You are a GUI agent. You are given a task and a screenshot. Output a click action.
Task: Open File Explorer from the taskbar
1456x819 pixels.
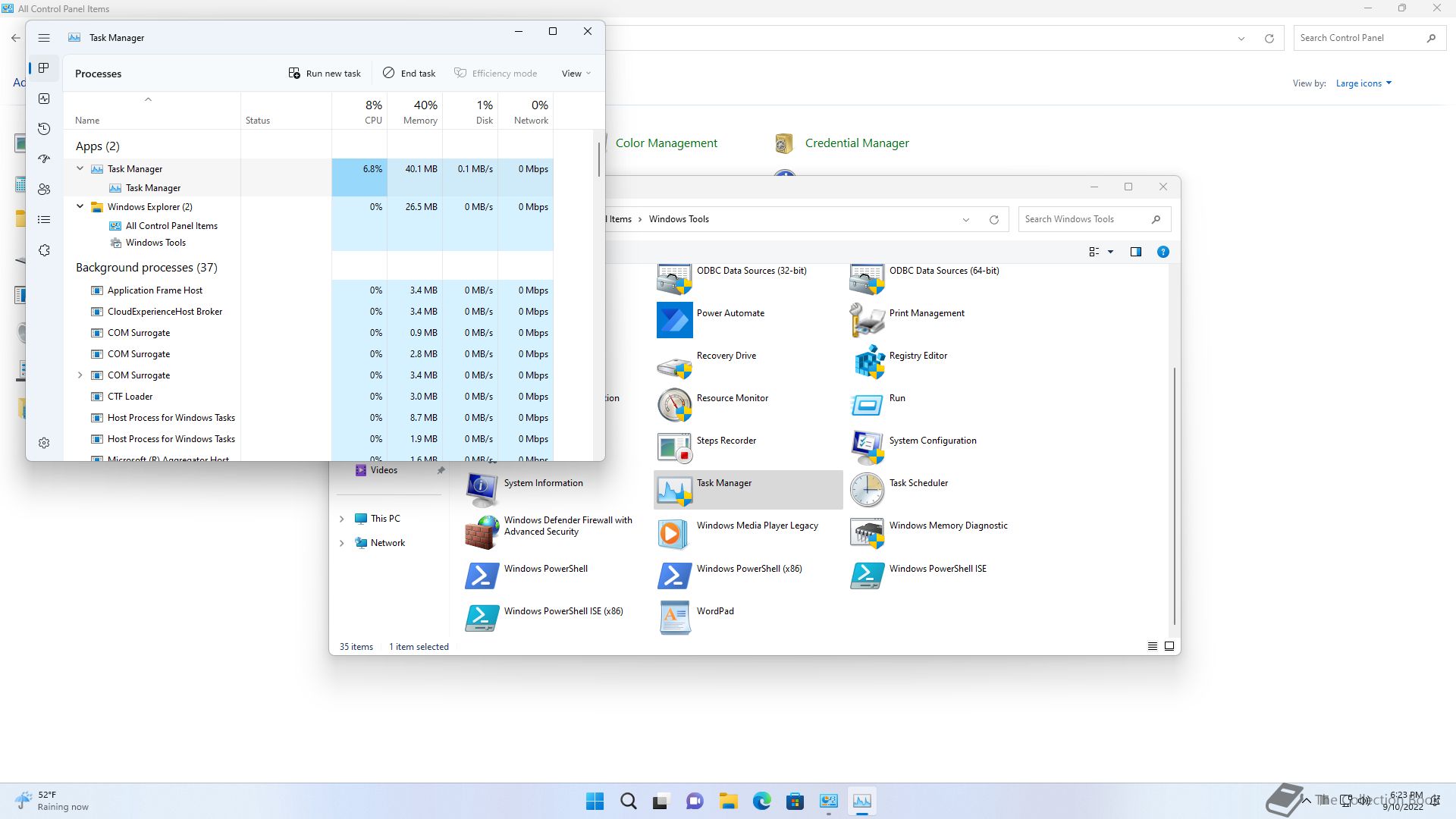pyautogui.click(x=729, y=801)
